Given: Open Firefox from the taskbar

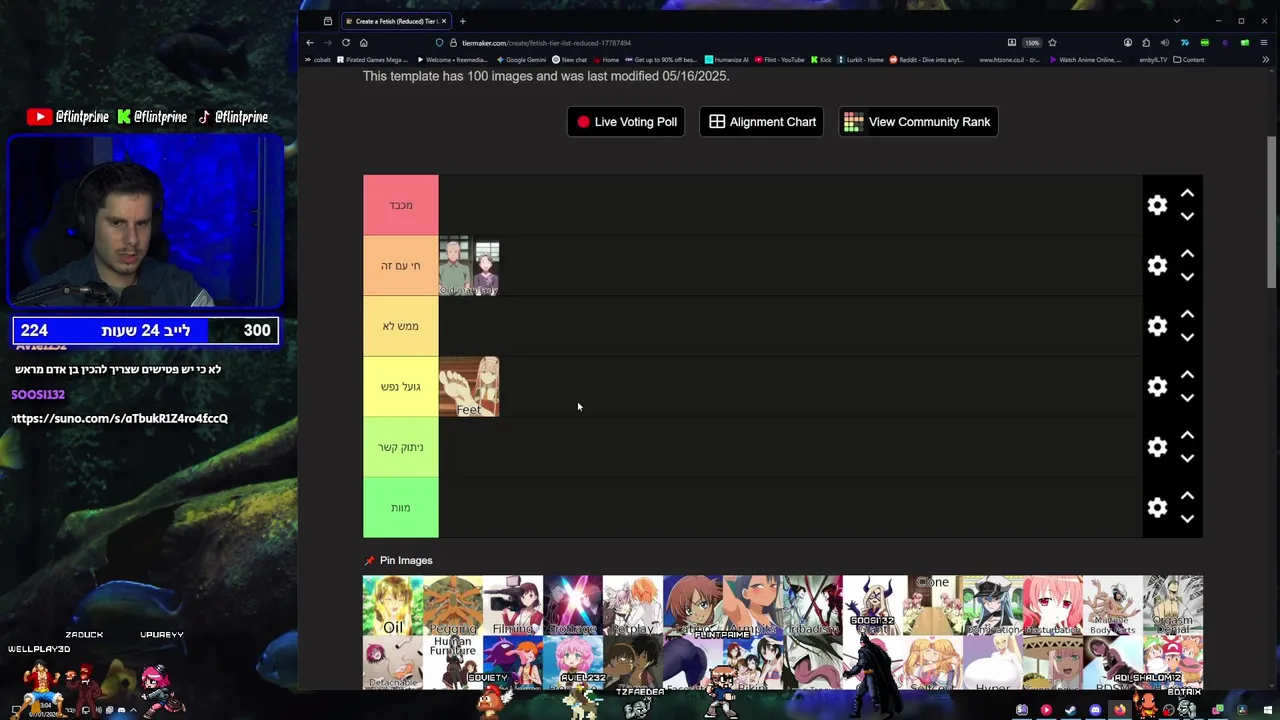Looking at the screenshot, I should [1120, 710].
